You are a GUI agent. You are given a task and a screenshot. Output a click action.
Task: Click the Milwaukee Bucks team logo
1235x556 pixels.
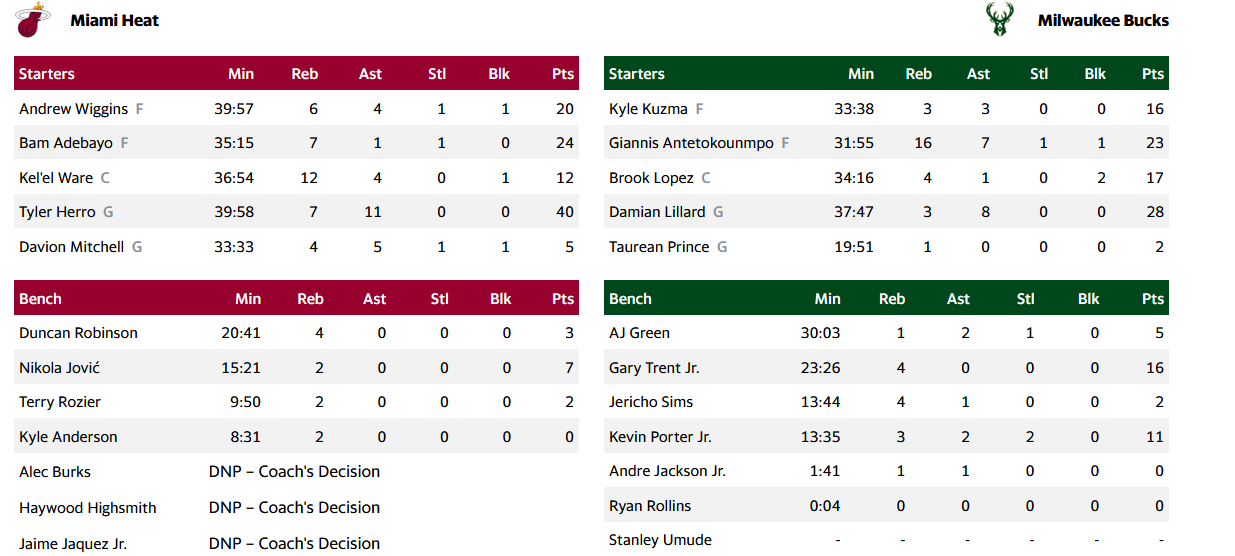click(x=999, y=20)
